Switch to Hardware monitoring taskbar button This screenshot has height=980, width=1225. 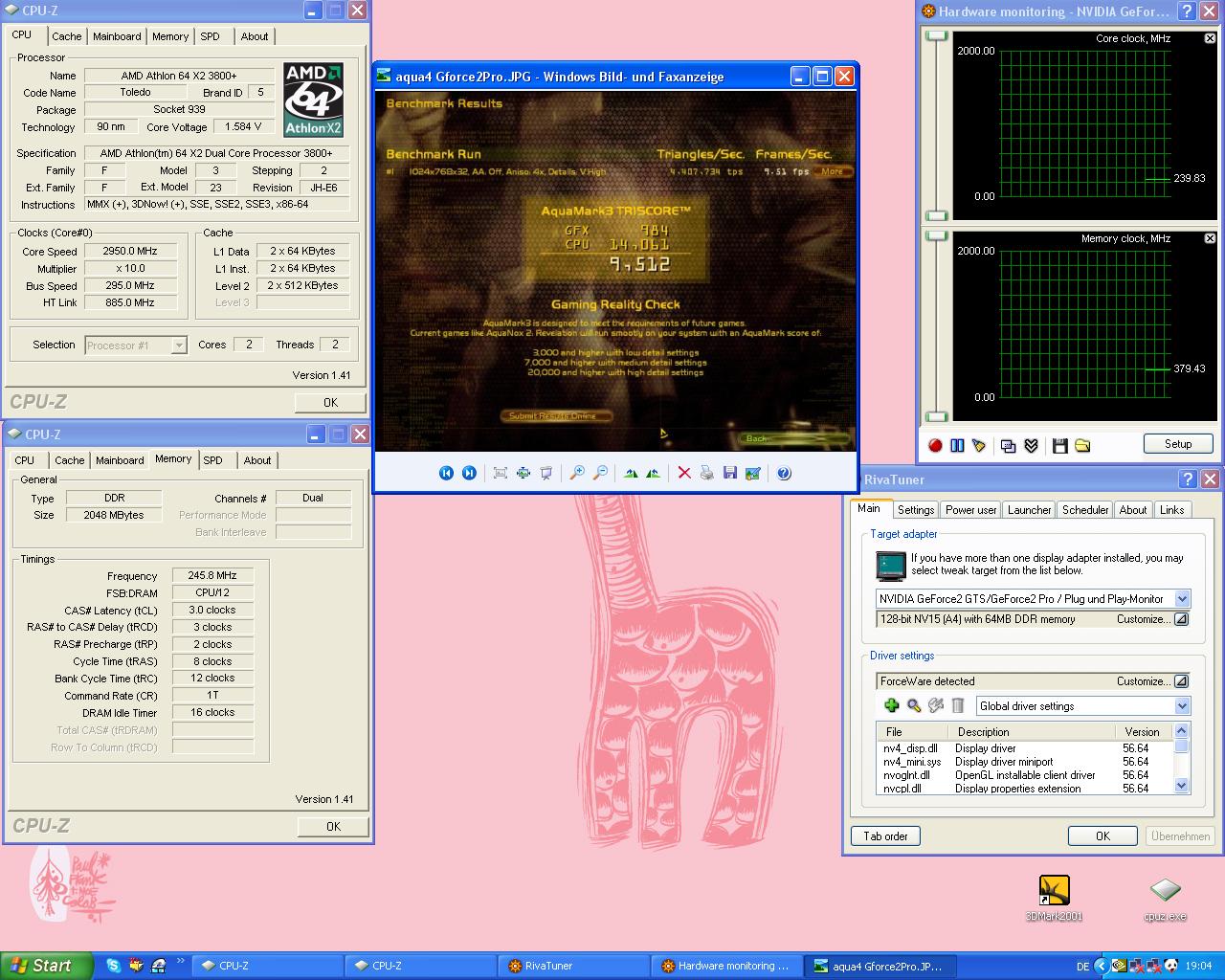[726, 966]
